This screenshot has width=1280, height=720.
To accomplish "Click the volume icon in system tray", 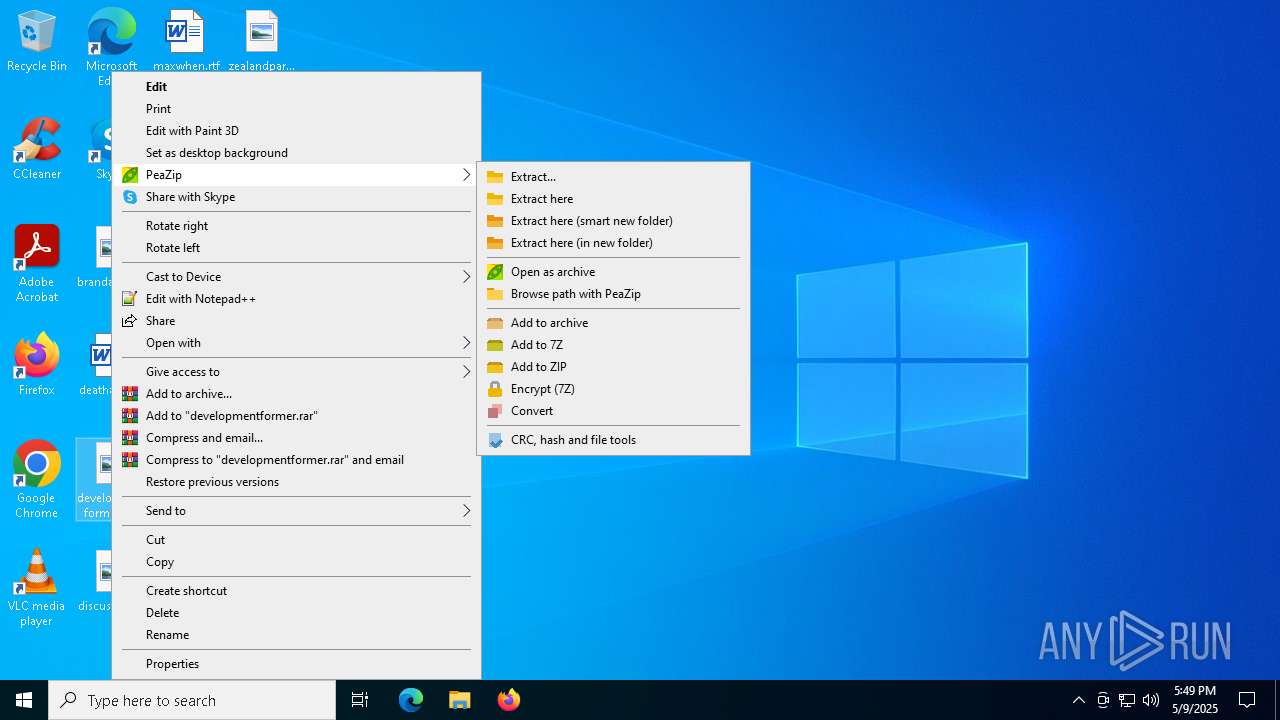I will point(1151,700).
